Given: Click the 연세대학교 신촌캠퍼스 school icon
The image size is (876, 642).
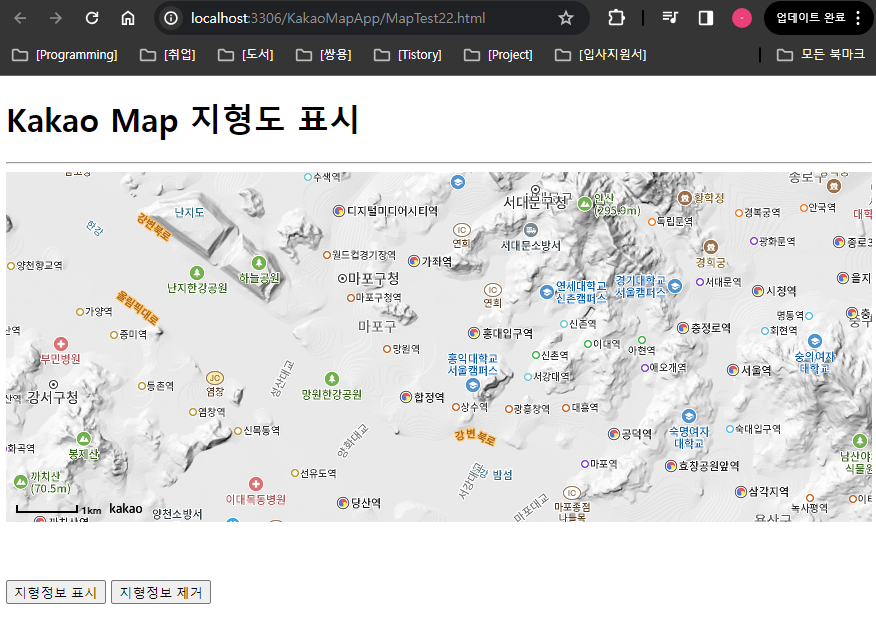Looking at the screenshot, I should [x=546, y=292].
